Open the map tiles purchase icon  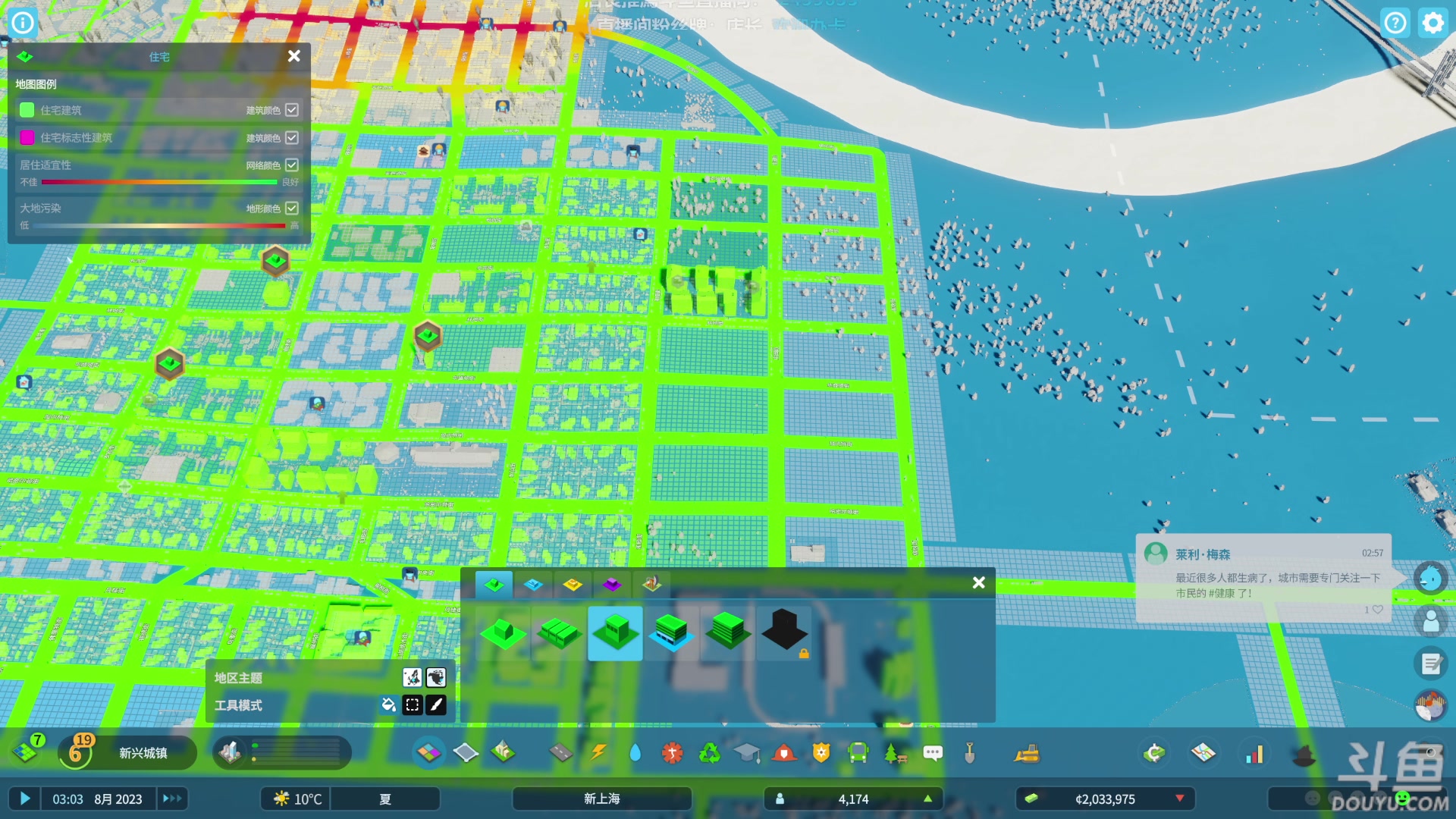[x=1203, y=753]
